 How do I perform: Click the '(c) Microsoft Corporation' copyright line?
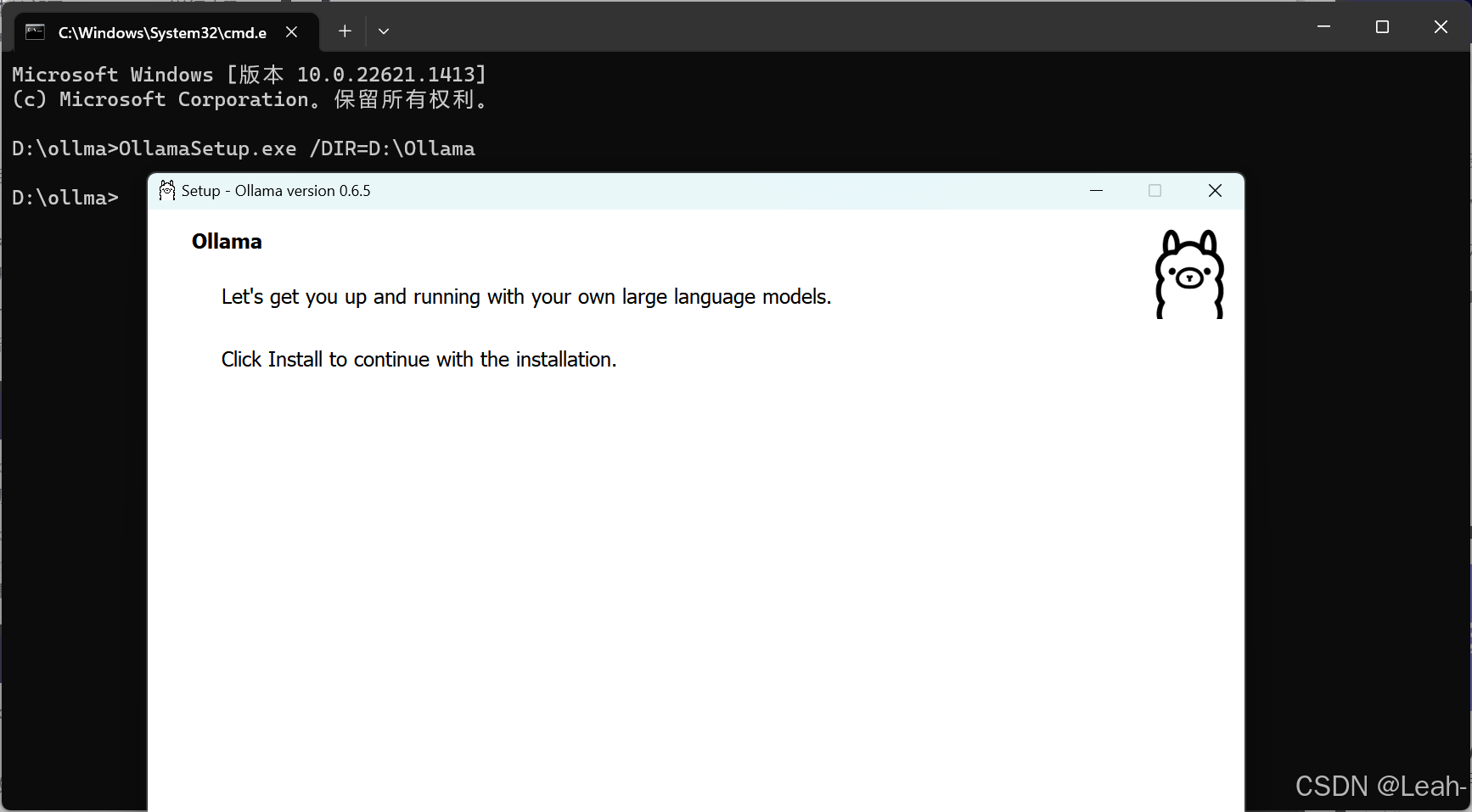click(x=250, y=99)
